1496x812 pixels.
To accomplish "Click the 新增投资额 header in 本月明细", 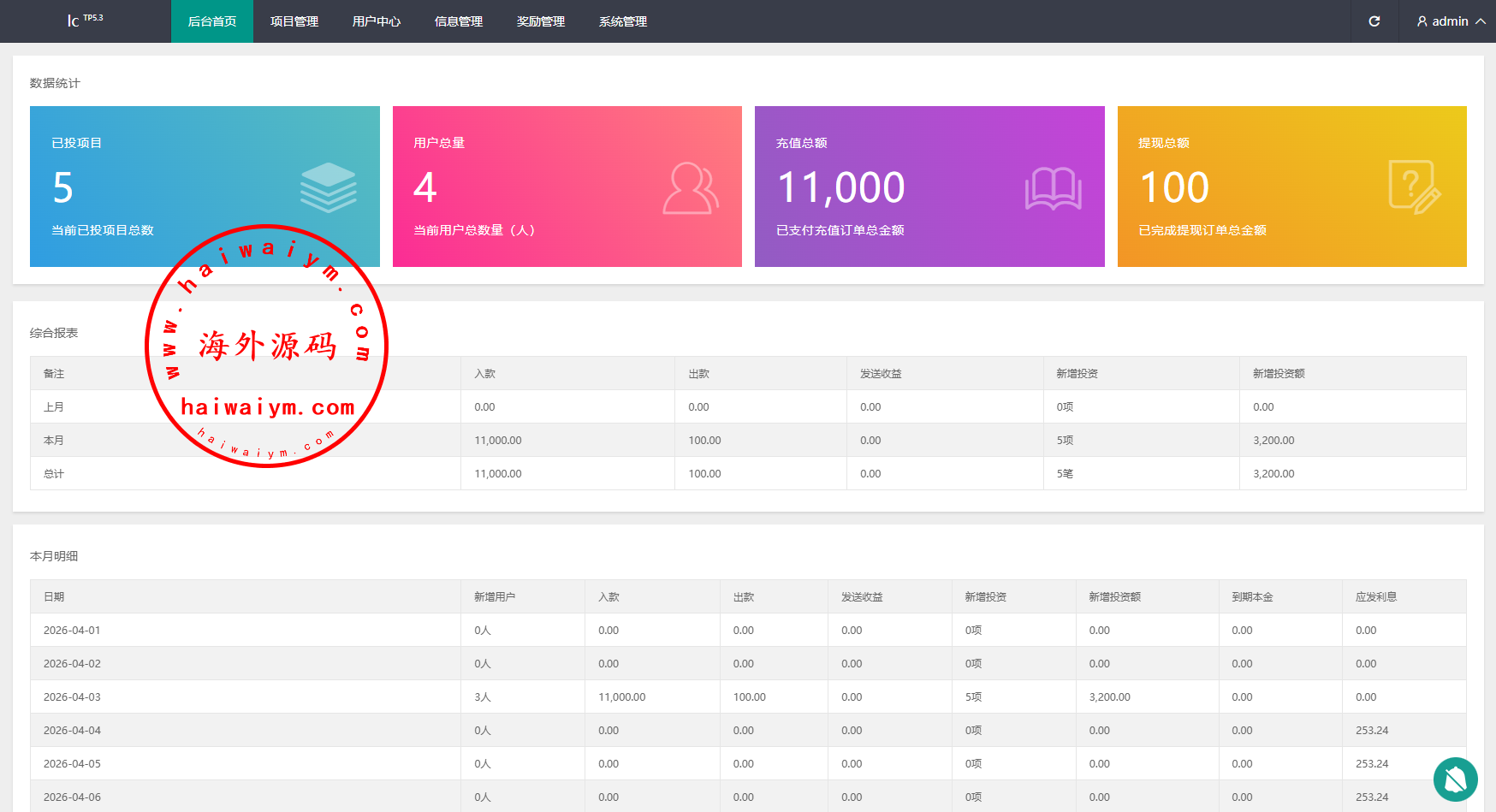I will pyautogui.click(x=1114, y=597).
